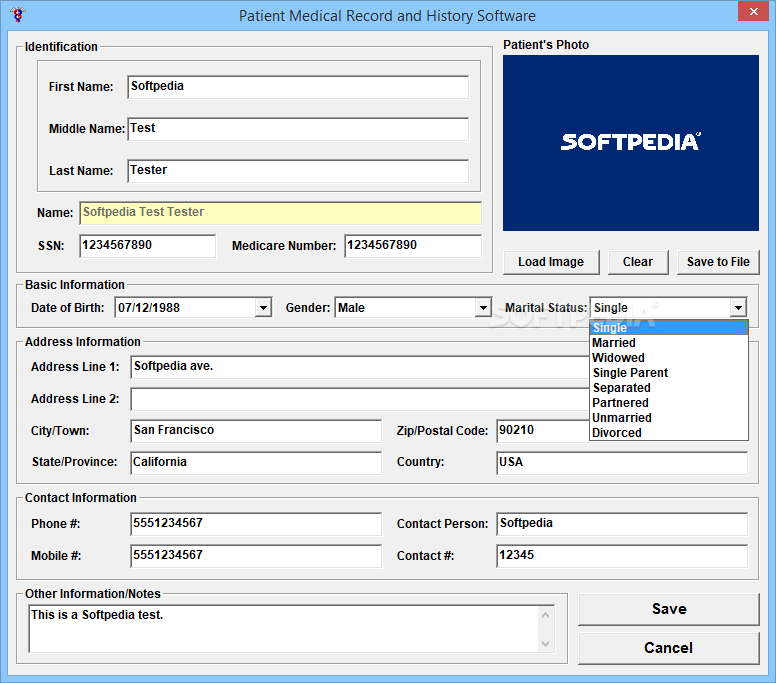Open the Date of Birth dropdown arrow

click(263, 308)
